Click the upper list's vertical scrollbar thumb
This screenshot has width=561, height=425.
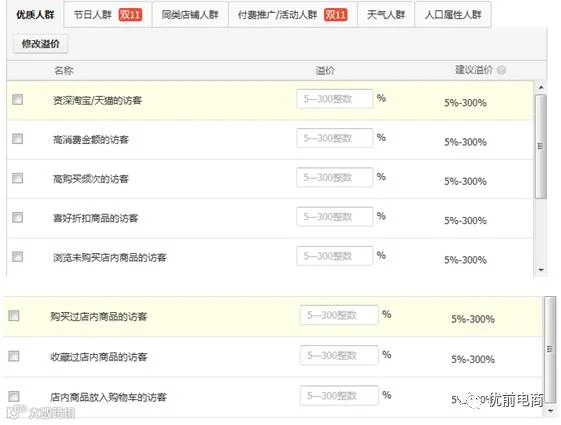[x=541, y=146]
